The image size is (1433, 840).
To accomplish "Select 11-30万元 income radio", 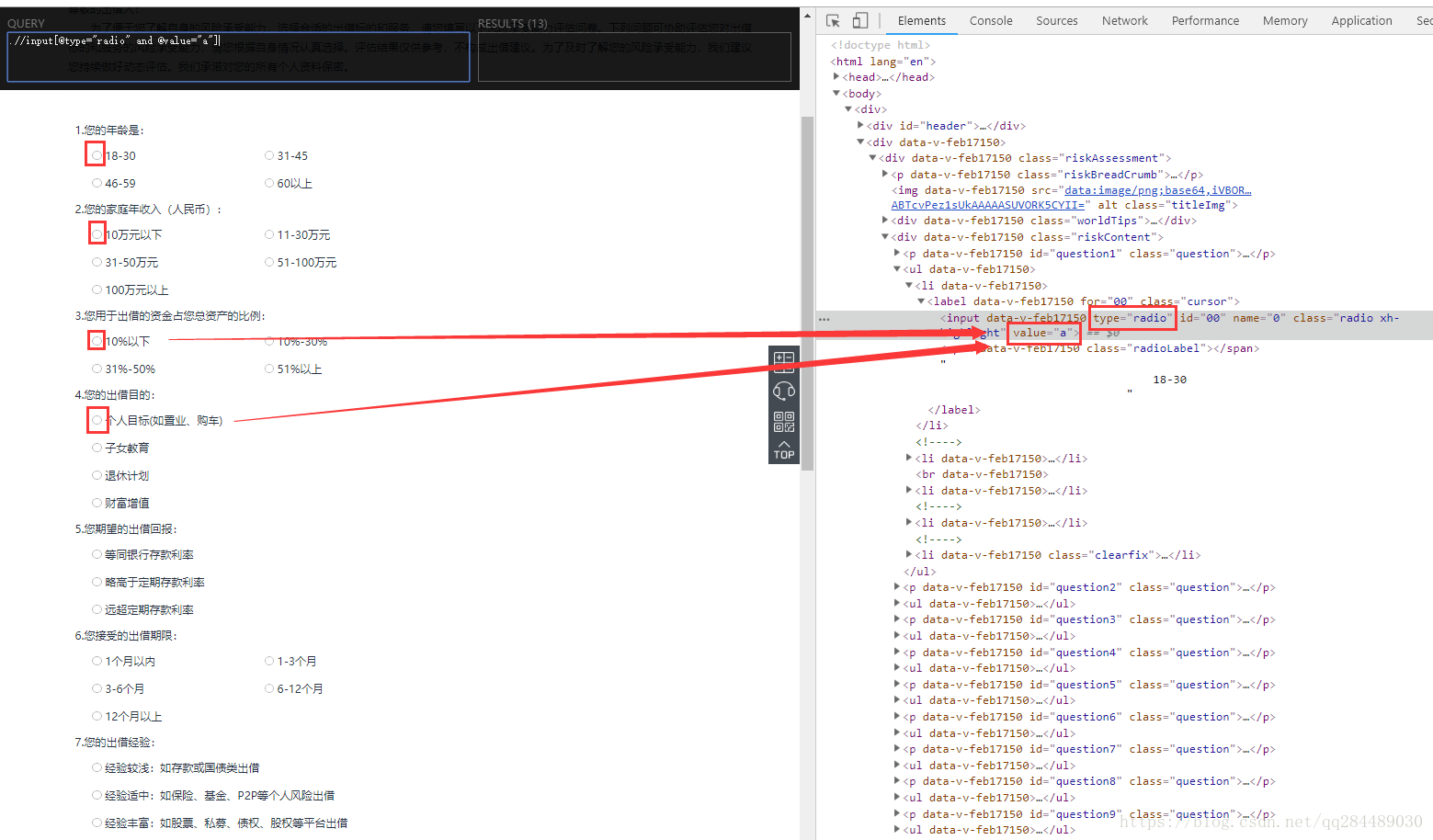I will pos(269,234).
